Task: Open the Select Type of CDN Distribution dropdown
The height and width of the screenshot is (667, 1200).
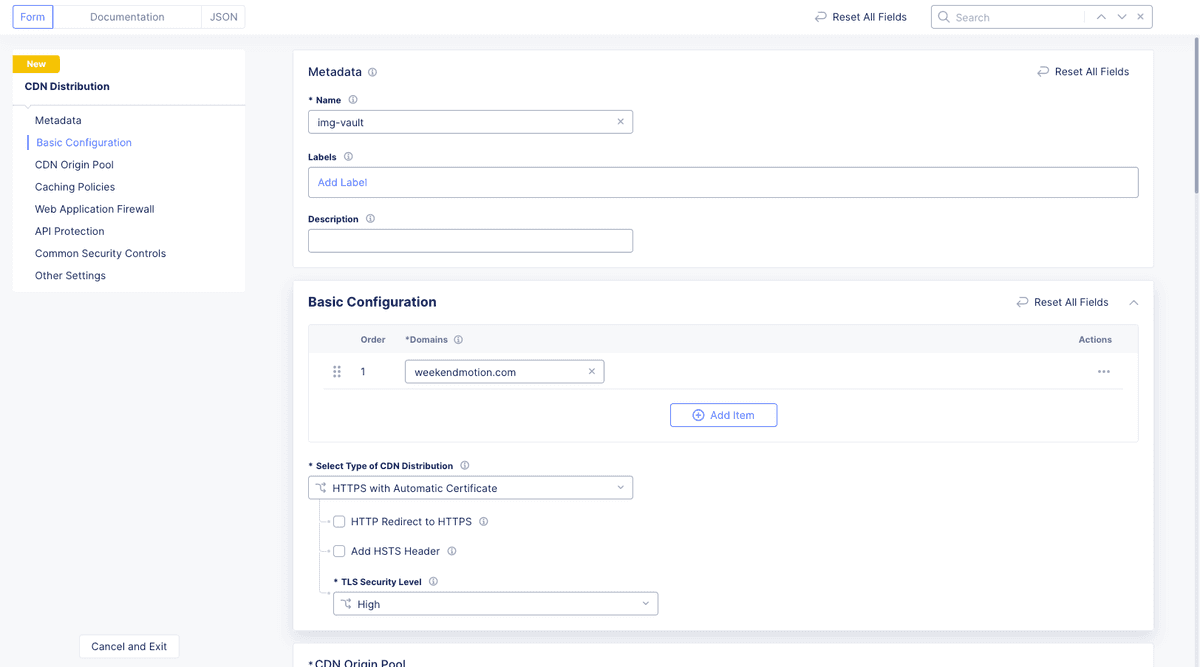Action: click(x=470, y=488)
